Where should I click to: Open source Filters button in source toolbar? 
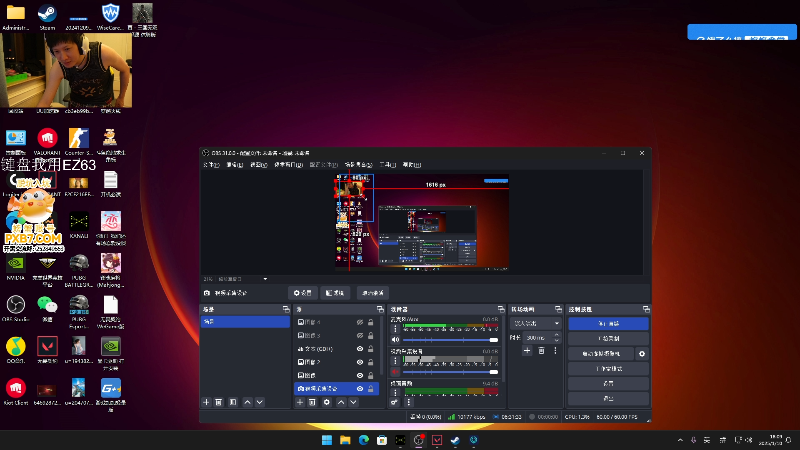tap(335, 293)
